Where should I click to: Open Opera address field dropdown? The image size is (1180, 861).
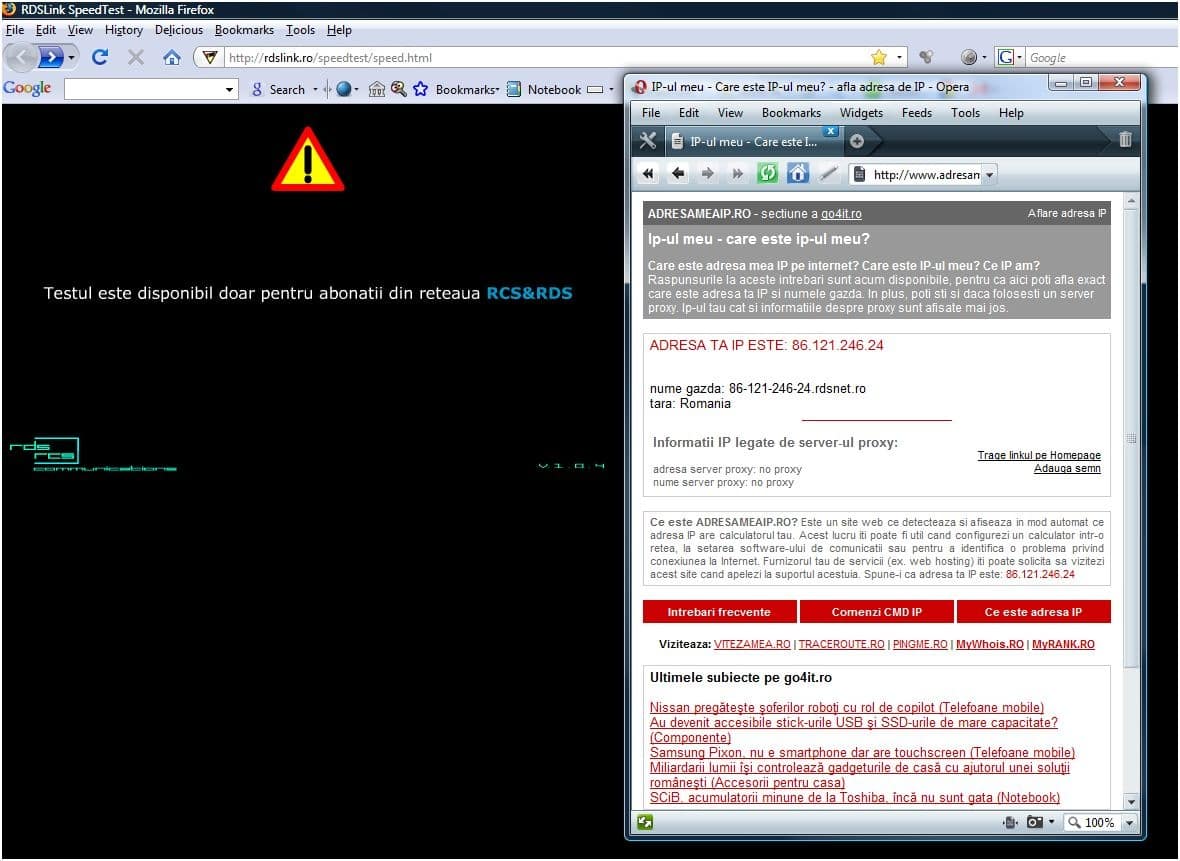point(990,175)
